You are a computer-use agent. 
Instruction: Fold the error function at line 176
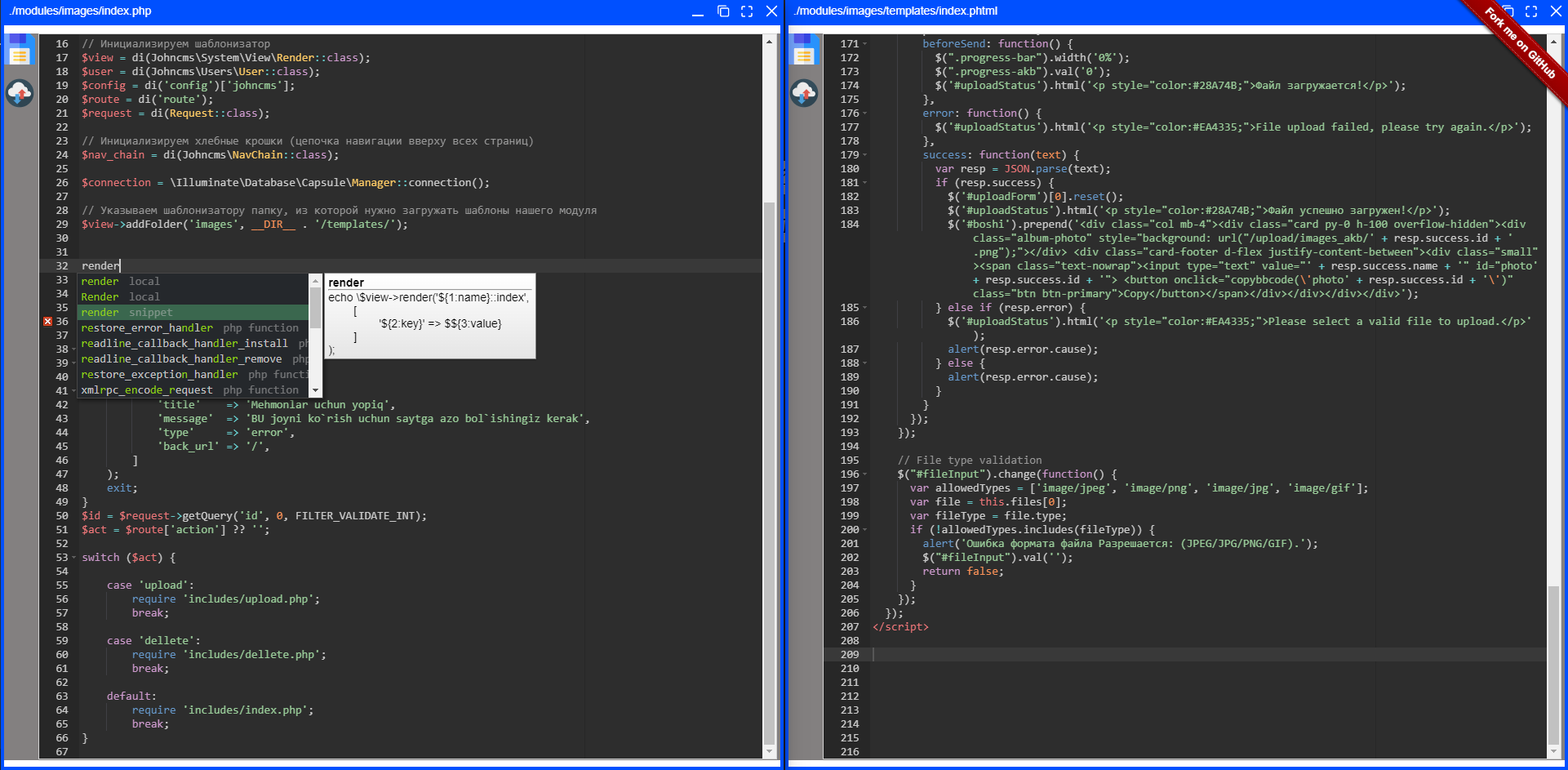(x=865, y=113)
